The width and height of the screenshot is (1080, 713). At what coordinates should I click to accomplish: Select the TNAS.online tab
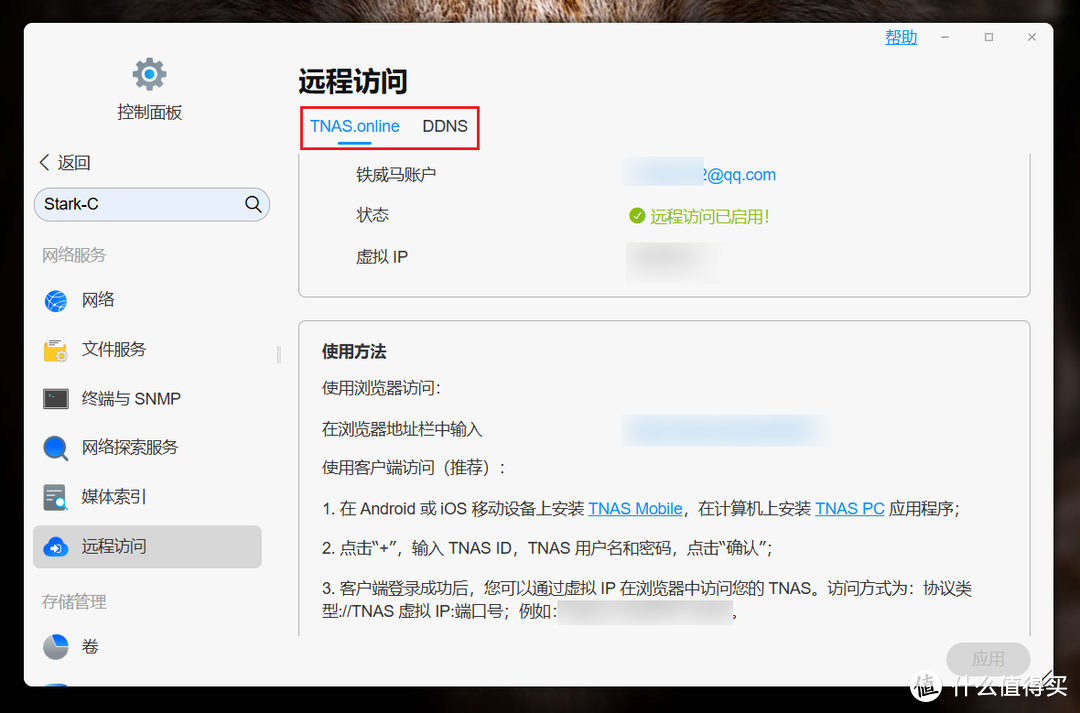coord(354,126)
